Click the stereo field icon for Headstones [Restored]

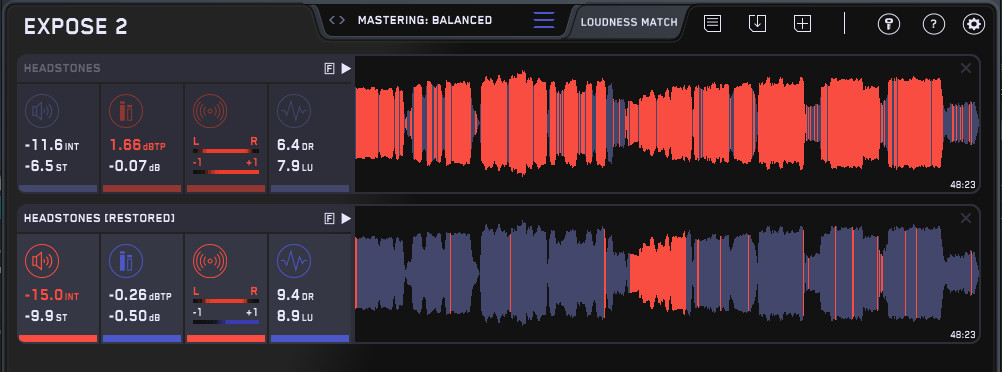point(210,261)
